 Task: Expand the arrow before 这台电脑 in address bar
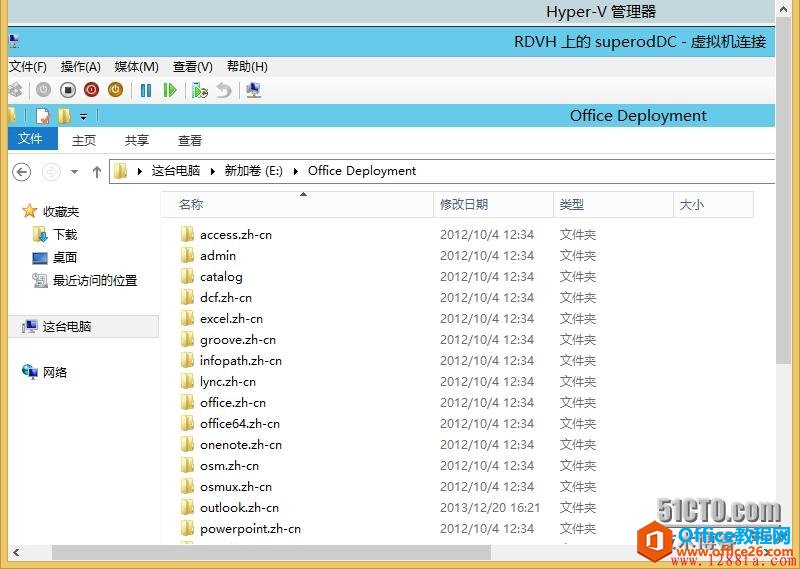click(x=140, y=171)
